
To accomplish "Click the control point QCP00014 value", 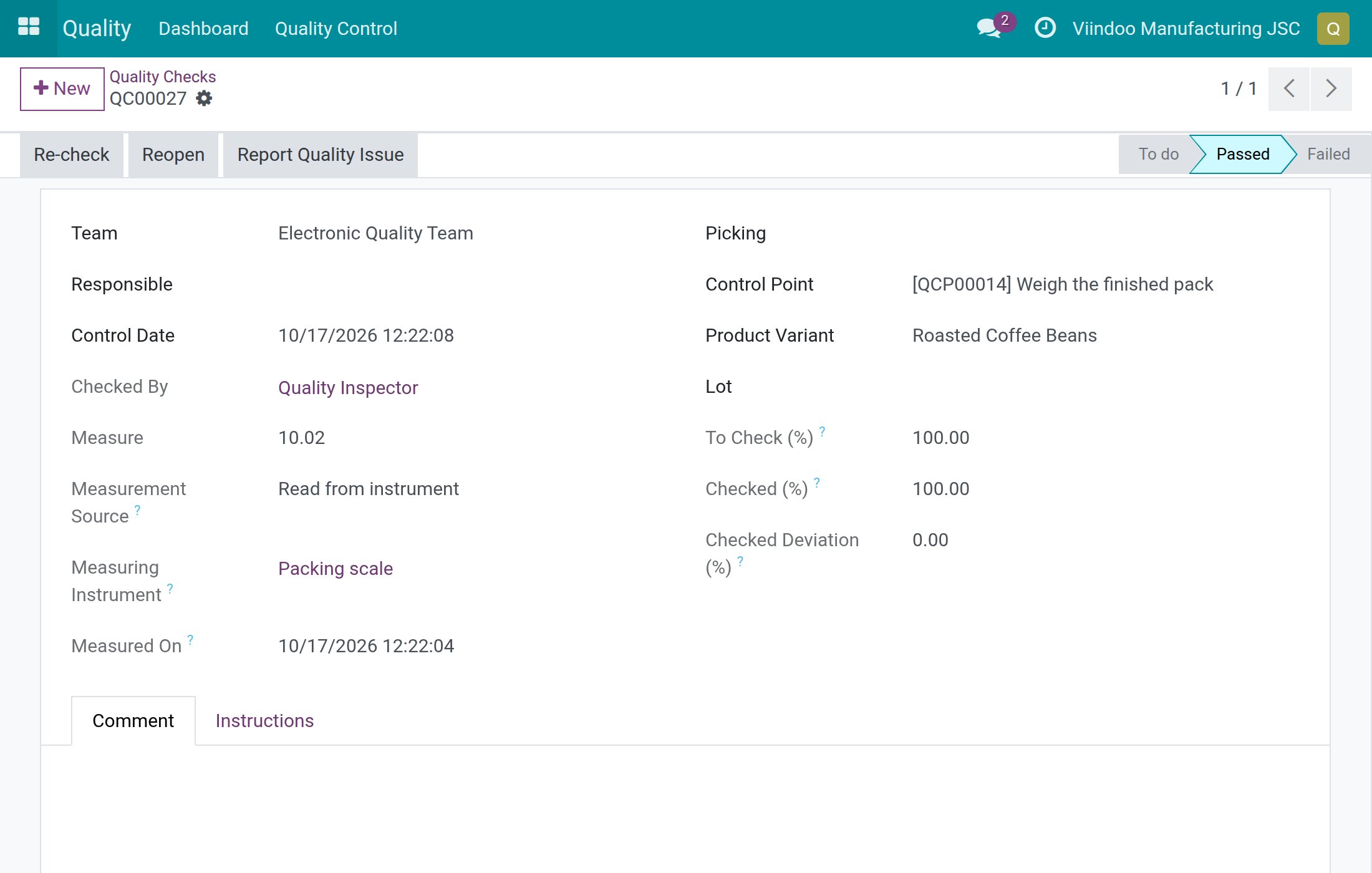I will point(1062,284).
